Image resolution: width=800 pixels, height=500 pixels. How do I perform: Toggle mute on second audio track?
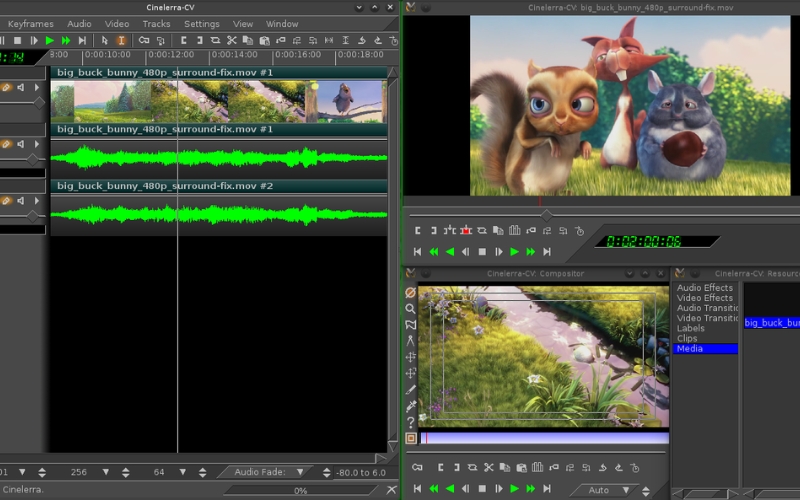(x=21, y=201)
